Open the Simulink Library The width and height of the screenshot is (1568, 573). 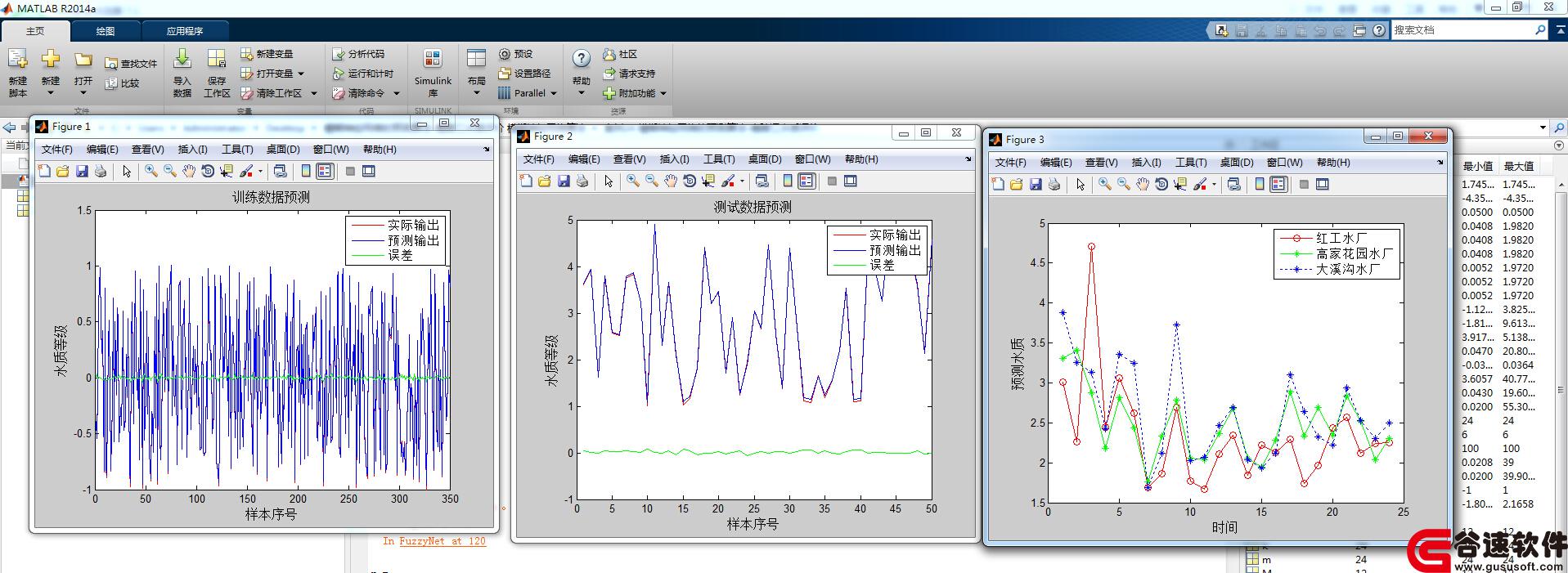coord(433,72)
